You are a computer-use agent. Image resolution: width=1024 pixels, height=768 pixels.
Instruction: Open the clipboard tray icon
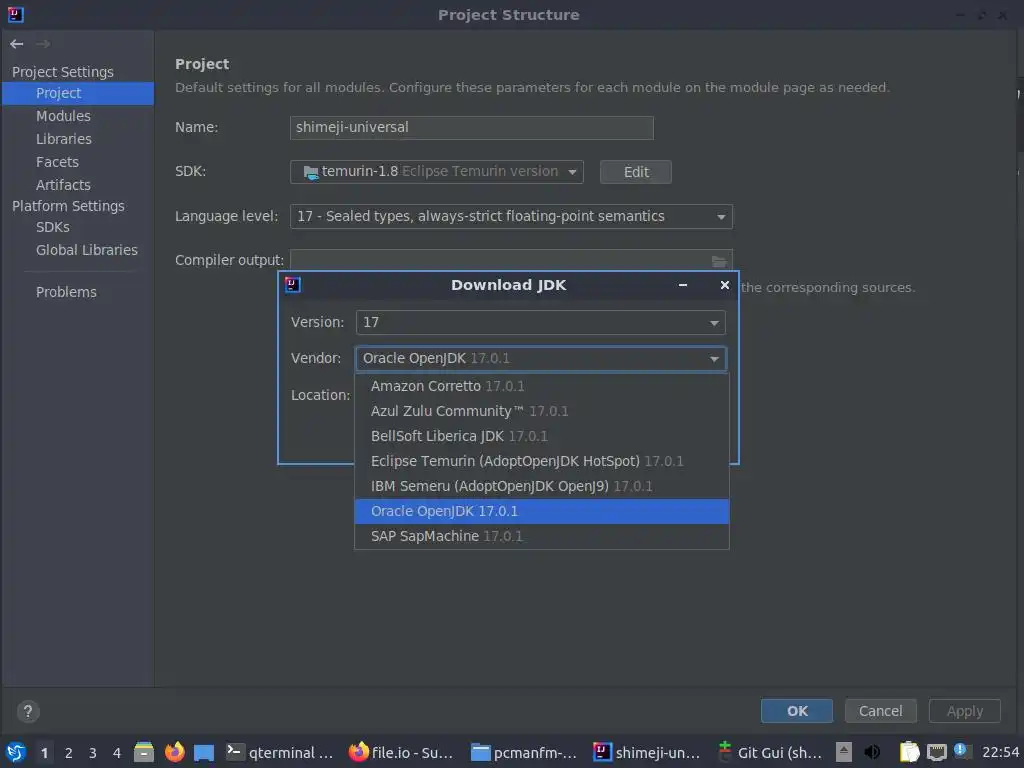pos(909,752)
